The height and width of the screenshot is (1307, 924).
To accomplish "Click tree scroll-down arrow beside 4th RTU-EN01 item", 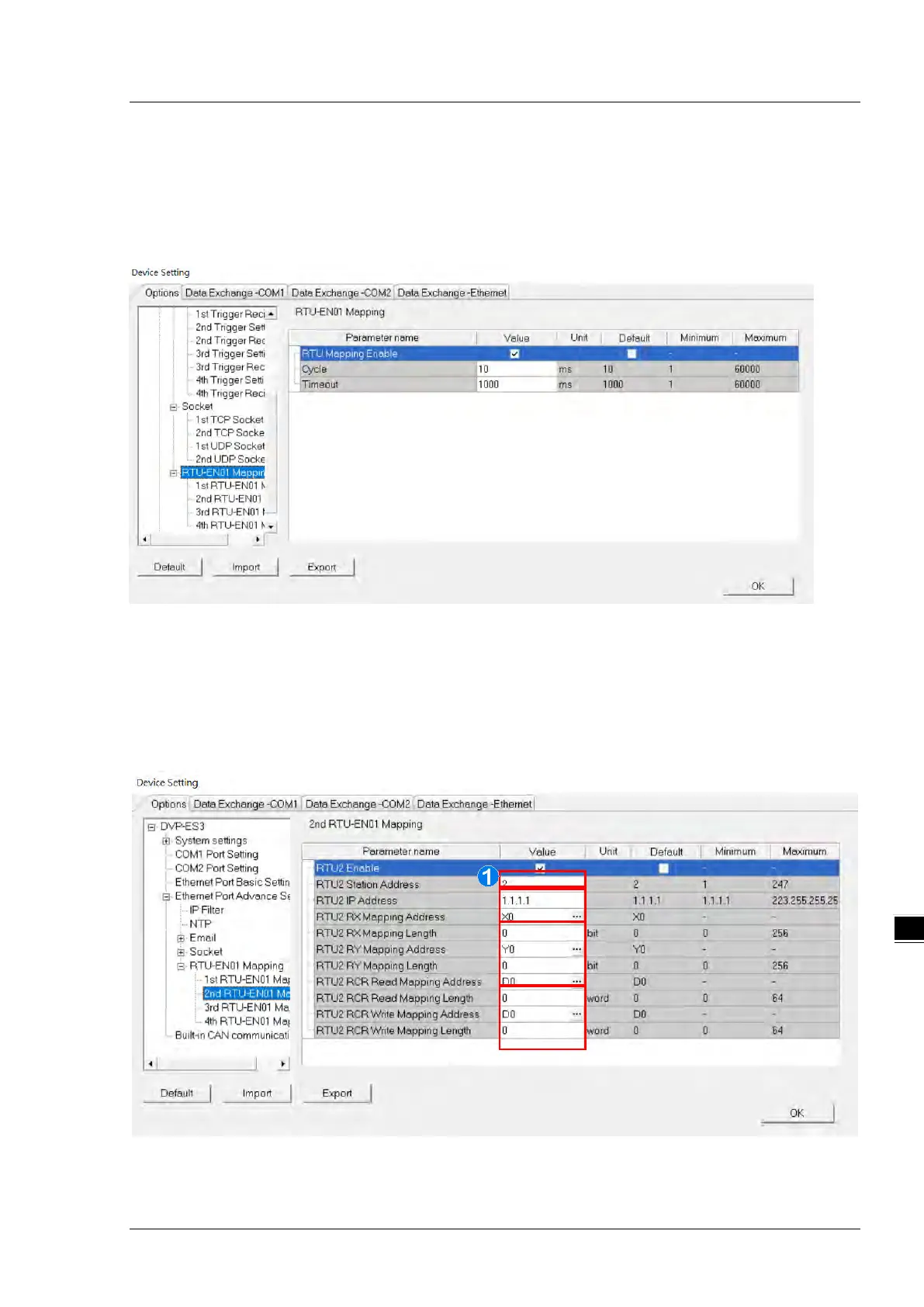I will (x=271, y=527).
